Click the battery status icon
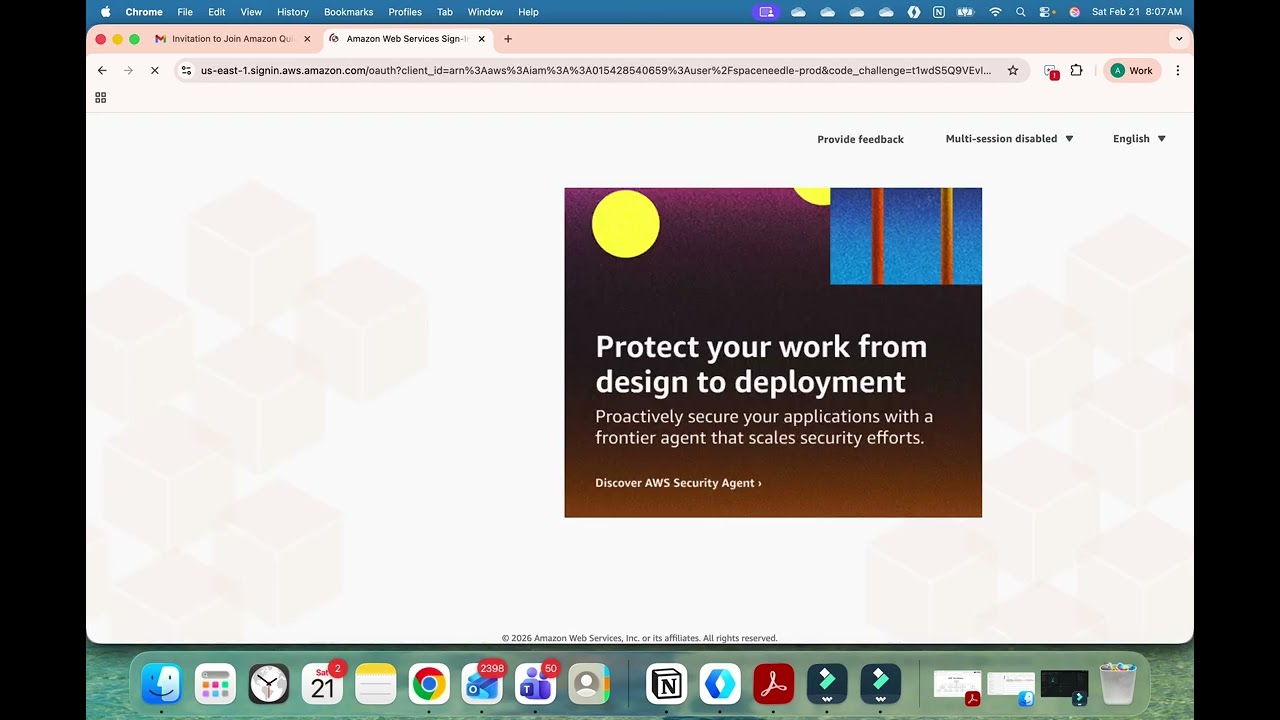Image resolution: width=1280 pixels, height=720 pixels. pyautogui.click(x=965, y=12)
